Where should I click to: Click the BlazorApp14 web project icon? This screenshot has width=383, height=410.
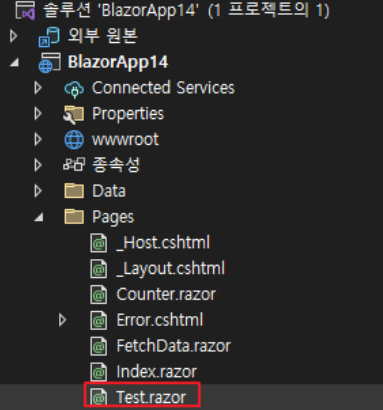[50, 62]
